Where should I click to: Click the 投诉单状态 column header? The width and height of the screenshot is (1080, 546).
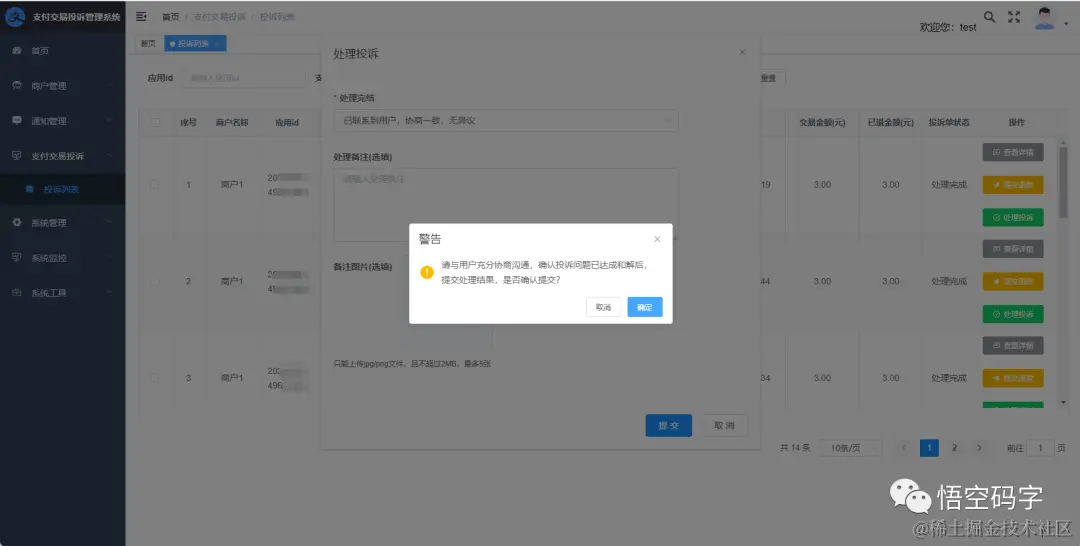[x=948, y=123]
